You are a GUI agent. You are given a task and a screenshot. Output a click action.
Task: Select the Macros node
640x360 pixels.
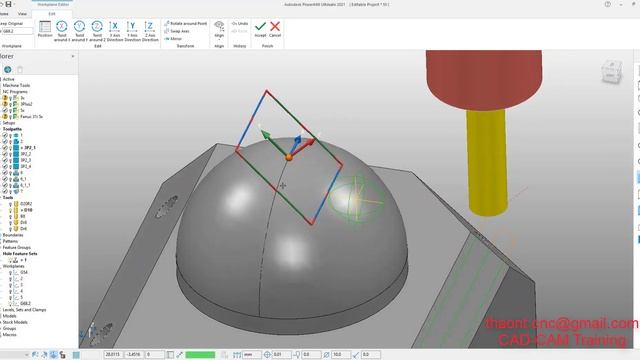pyautogui.click(x=9, y=335)
